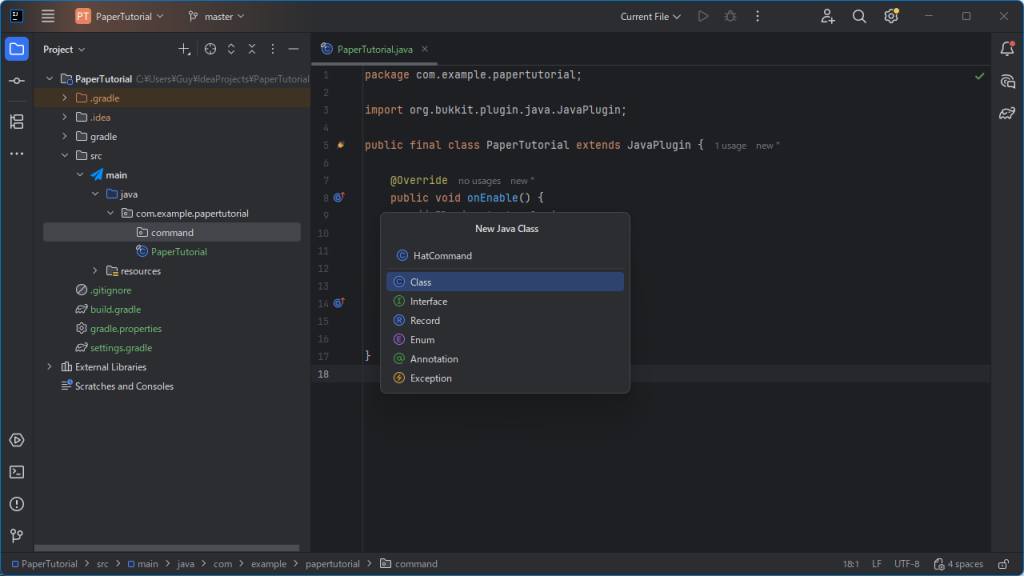Open the Problems tool window icon

coord(16,504)
